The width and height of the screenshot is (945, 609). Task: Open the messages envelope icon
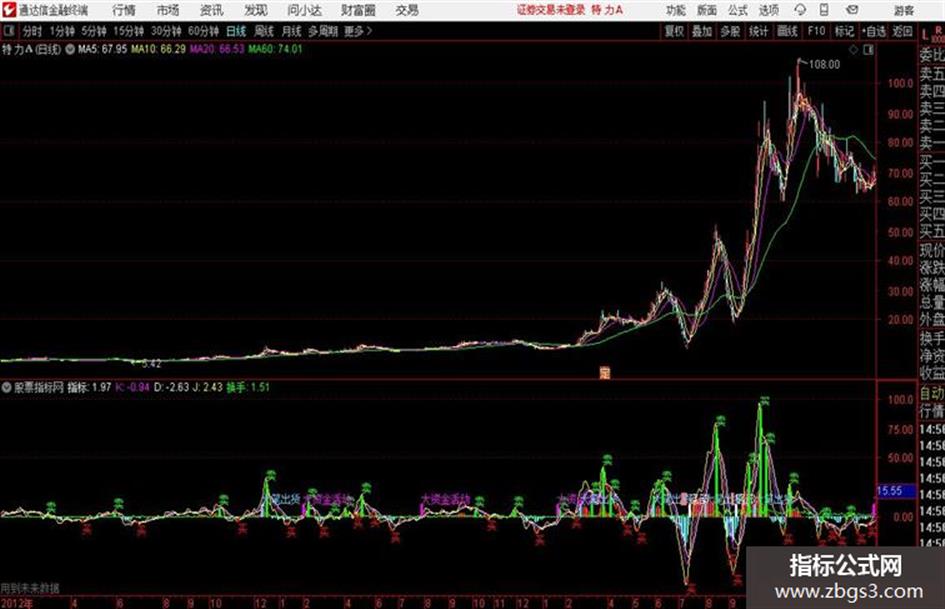coord(852,10)
